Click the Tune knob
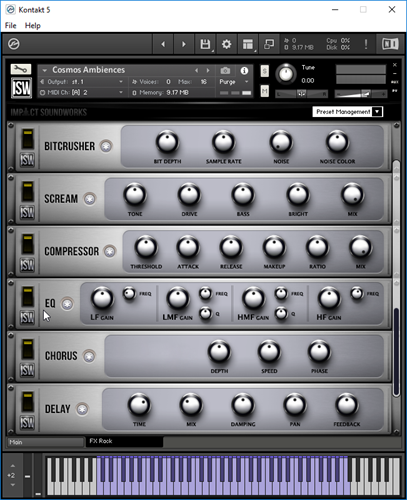 pos(286,74)
